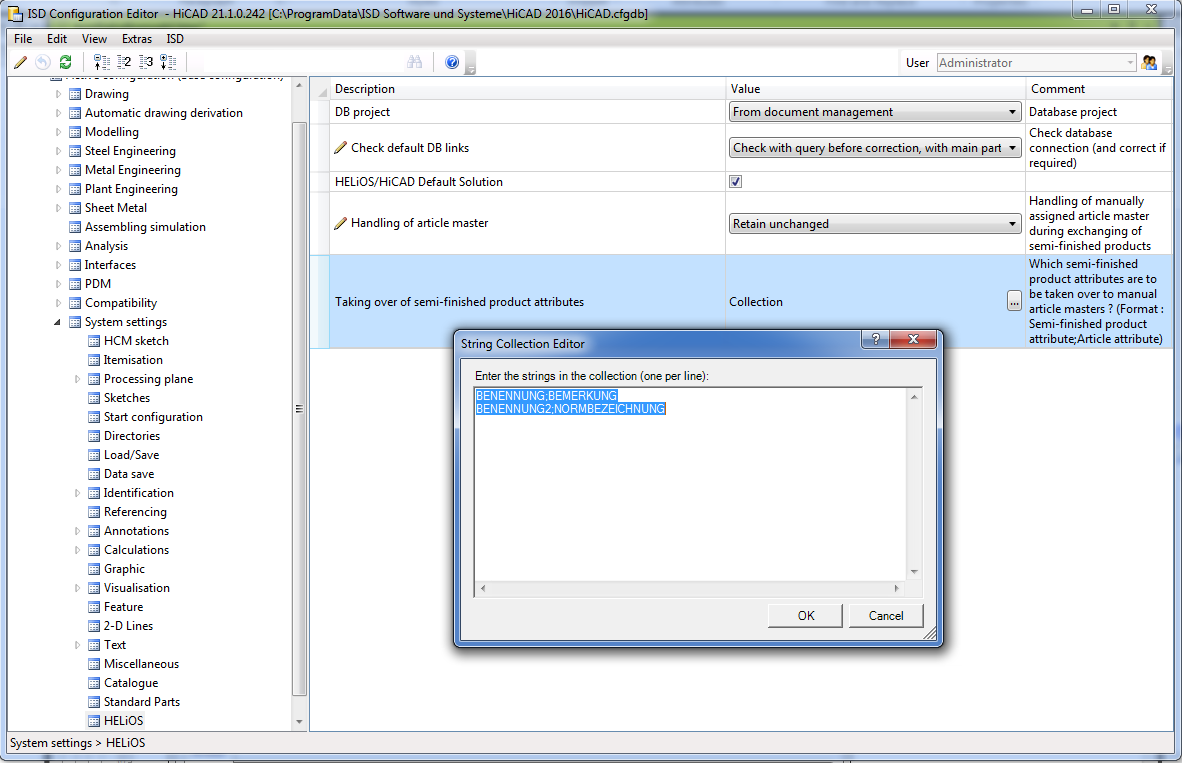This screenshot has width=1182, height=763.
Task: Collapse the System settings tree node
Action: pyautogui.click(x=57, y=322)
